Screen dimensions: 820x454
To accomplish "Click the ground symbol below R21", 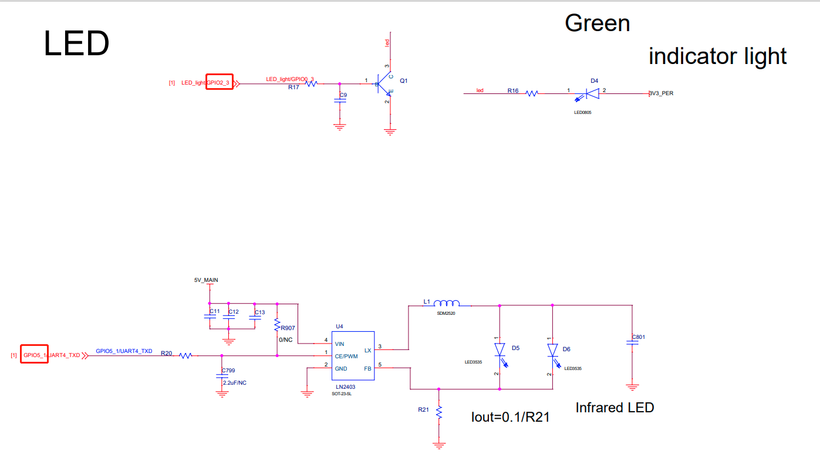I will [439, 446].
